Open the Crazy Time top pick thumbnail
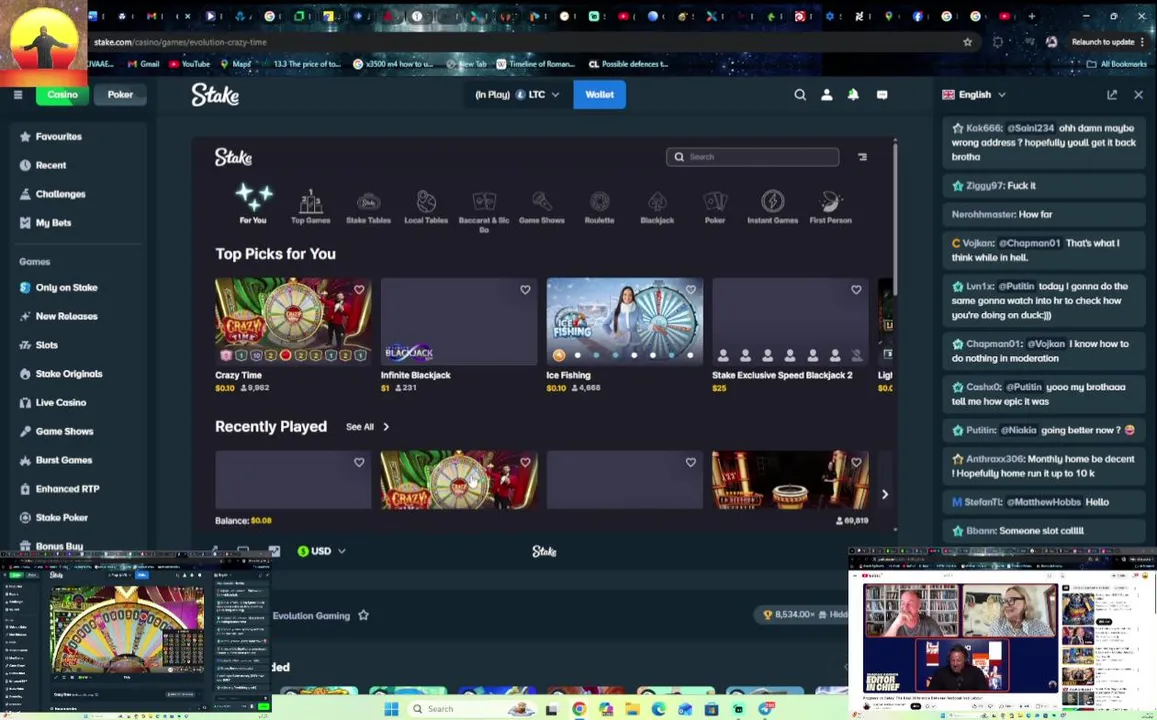This screenshot has height=720, width=1157. [293, 322]
